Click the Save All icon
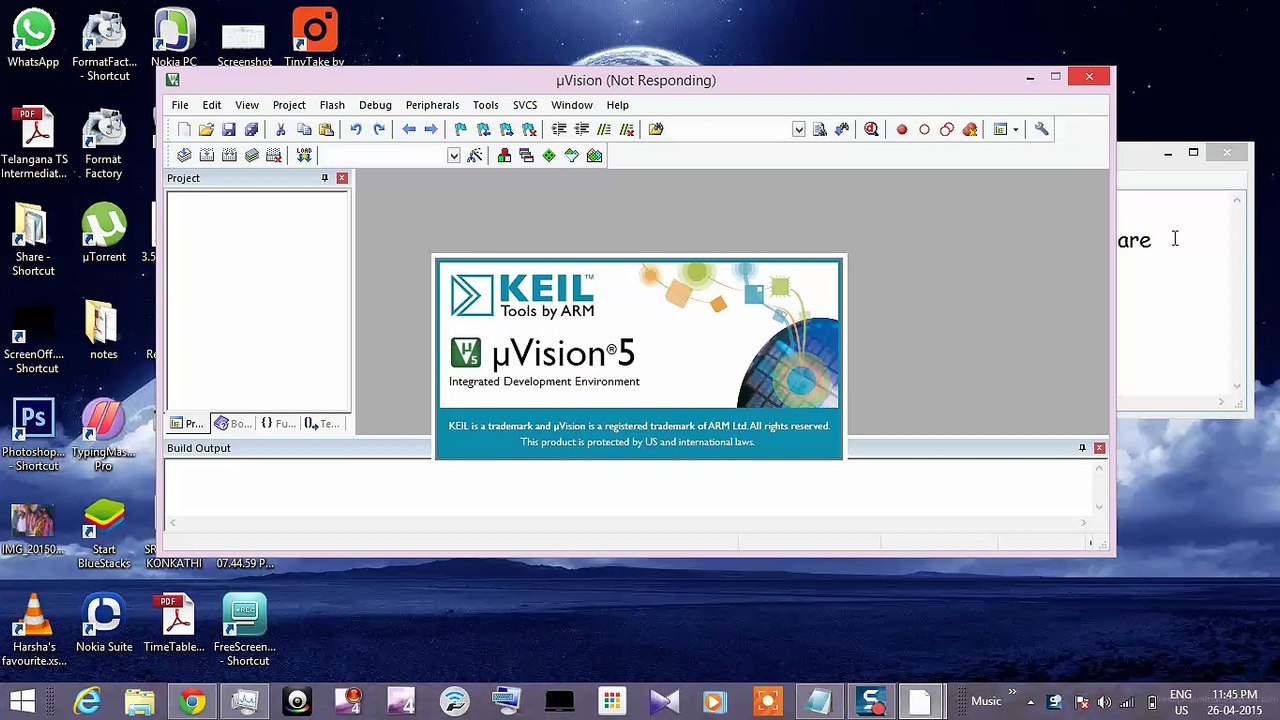 point(251,129)
